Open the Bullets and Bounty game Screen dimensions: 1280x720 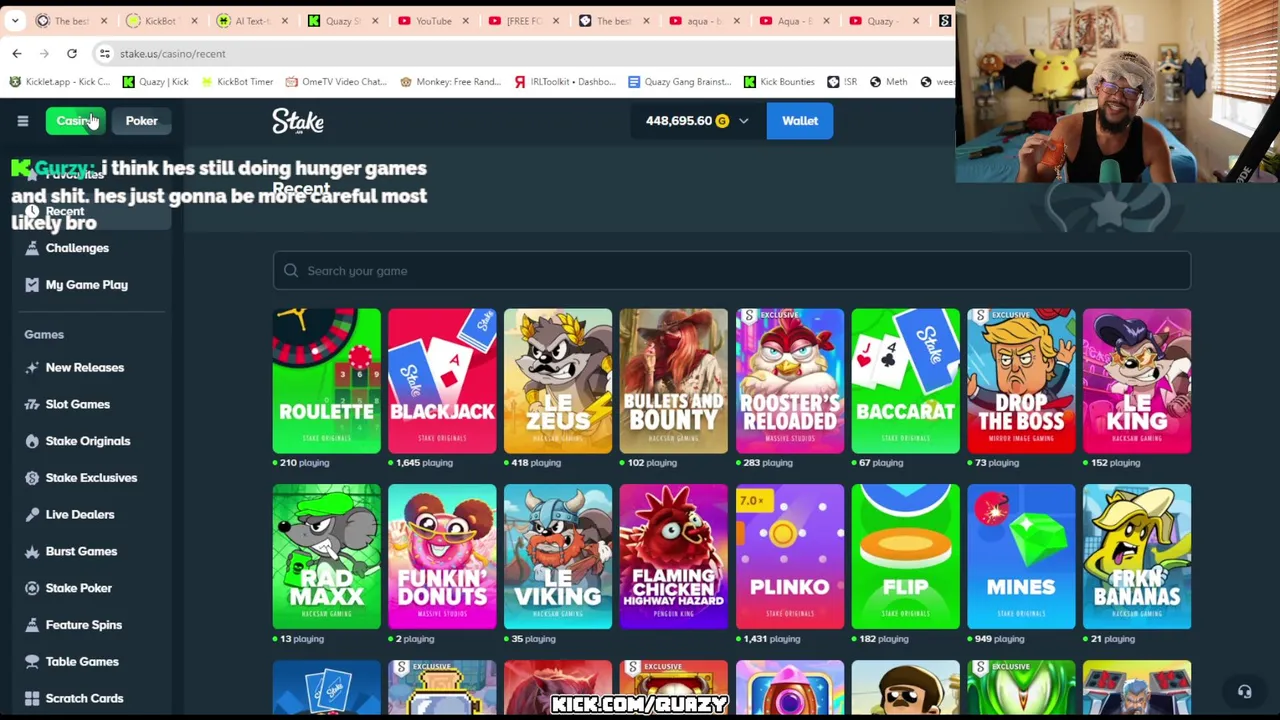point(673,381)
